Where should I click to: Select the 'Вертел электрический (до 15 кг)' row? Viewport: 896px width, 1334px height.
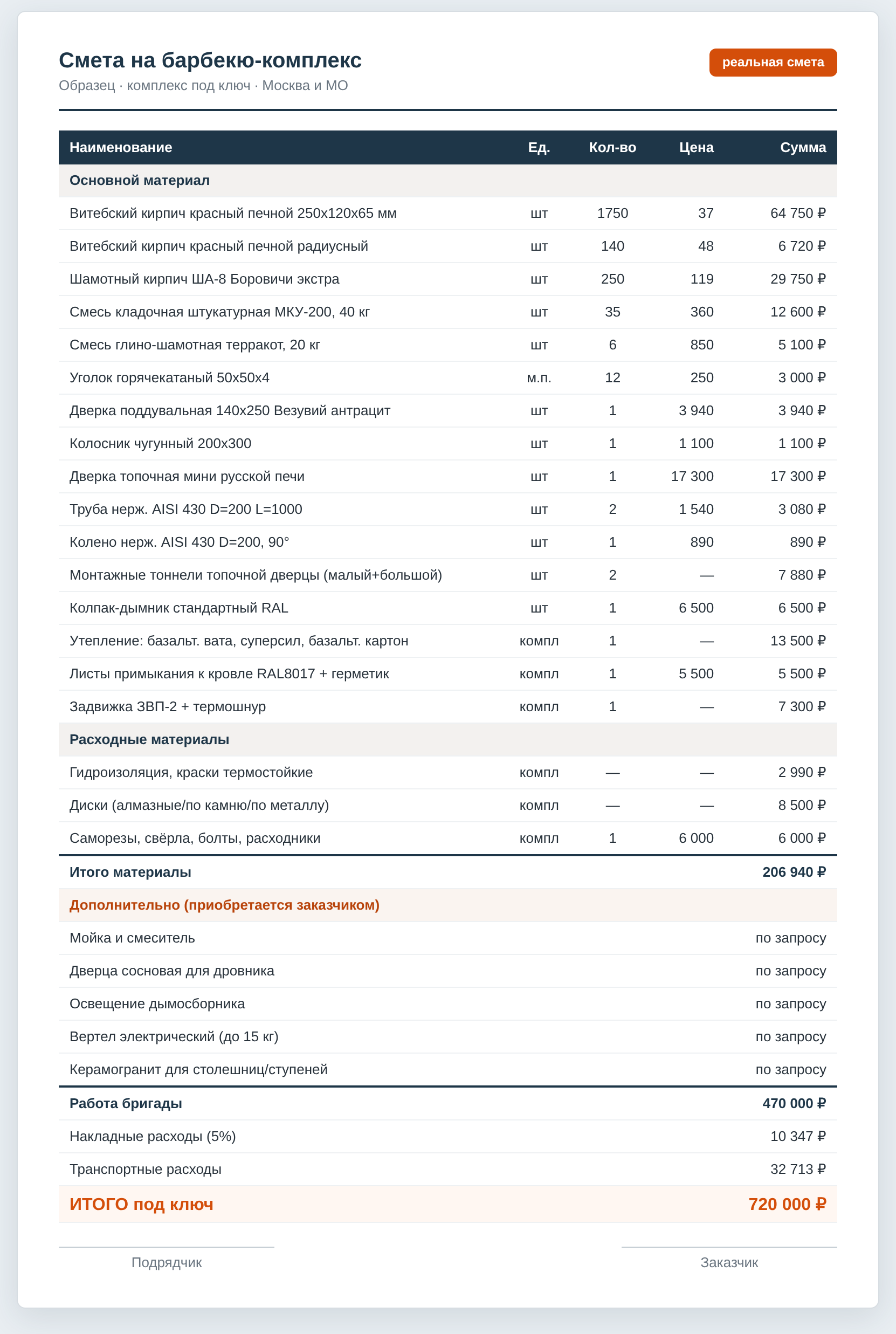coord(447,1037)
